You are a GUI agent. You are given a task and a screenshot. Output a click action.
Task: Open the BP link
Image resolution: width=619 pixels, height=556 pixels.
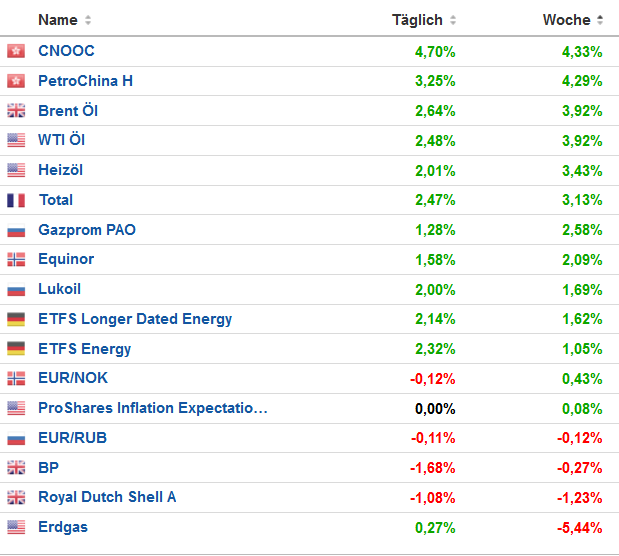click(x=49, y=468)
